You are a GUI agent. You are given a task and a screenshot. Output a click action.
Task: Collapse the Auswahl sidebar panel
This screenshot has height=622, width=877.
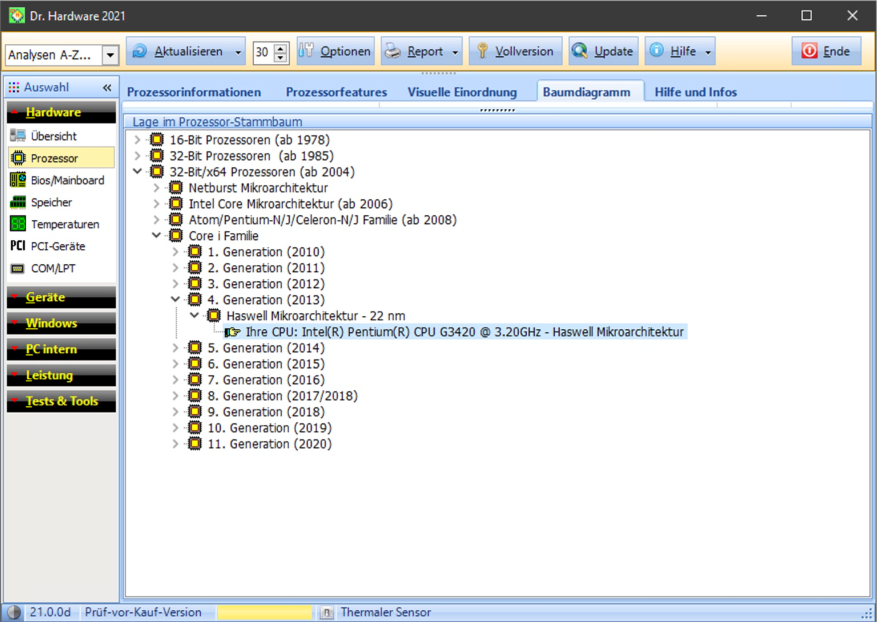[x=107, y=88]
